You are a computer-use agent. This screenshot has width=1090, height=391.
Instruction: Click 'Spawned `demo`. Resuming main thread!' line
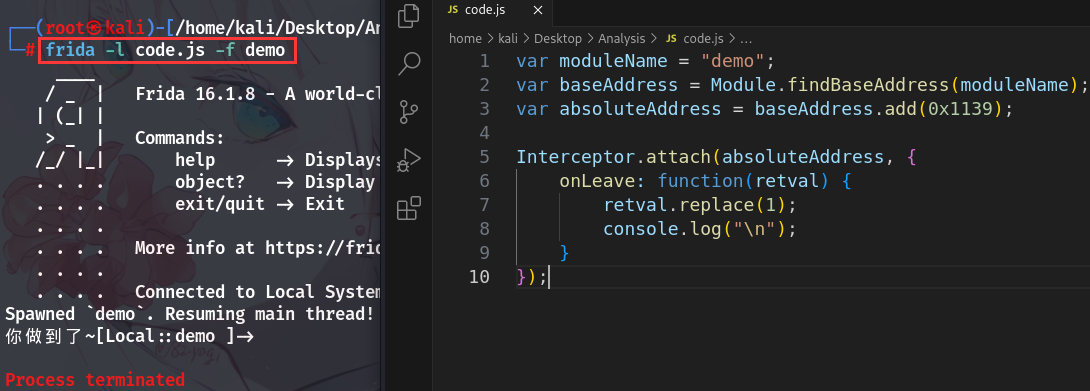coord(190,314)
